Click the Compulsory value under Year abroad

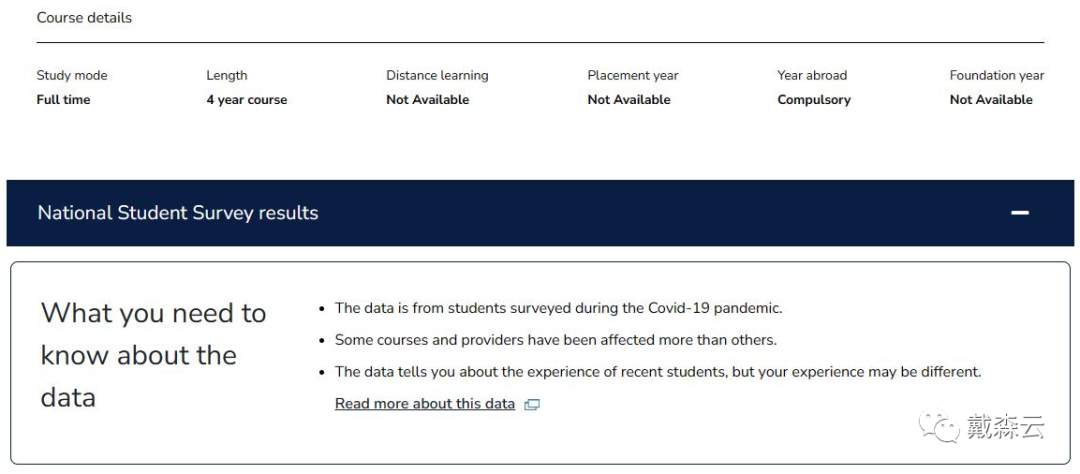point(814,100)
